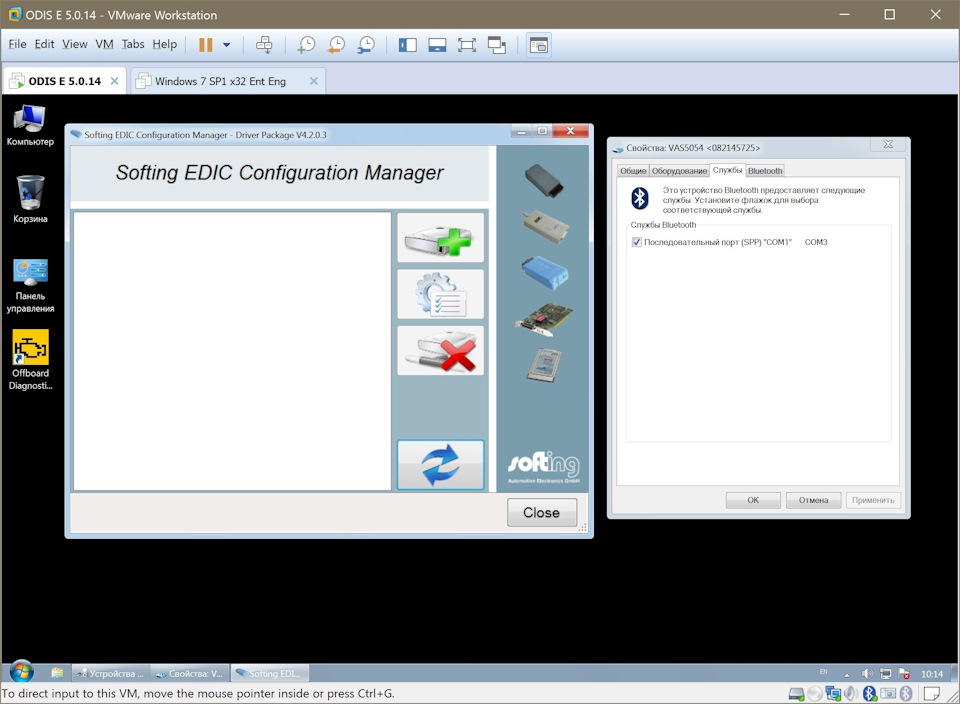The height and width of the screenshot is (704, 960).
Task: Toggle the VMware library sidebar view icon
Action: click(407, 45)
